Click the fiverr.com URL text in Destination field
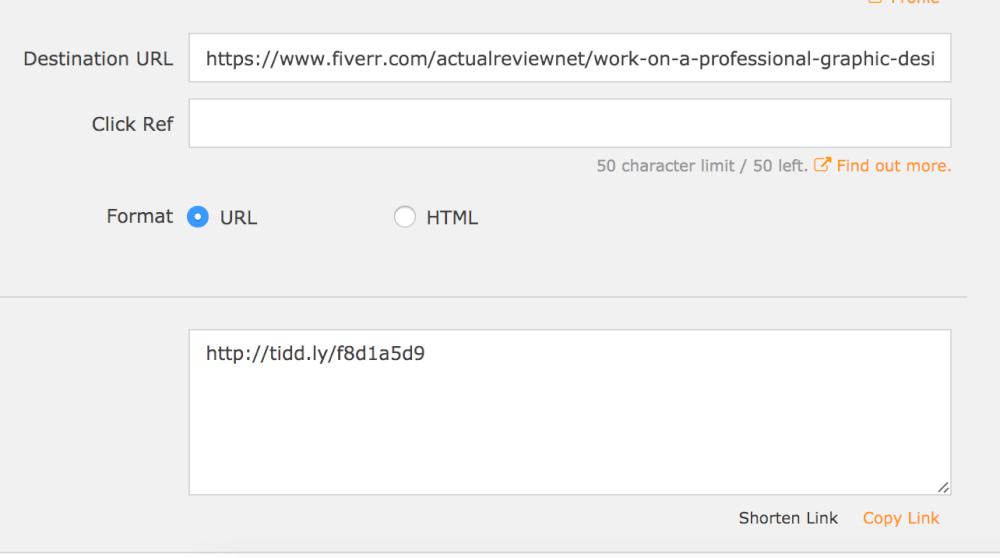The image size is (1000, 558). (570, 59)
